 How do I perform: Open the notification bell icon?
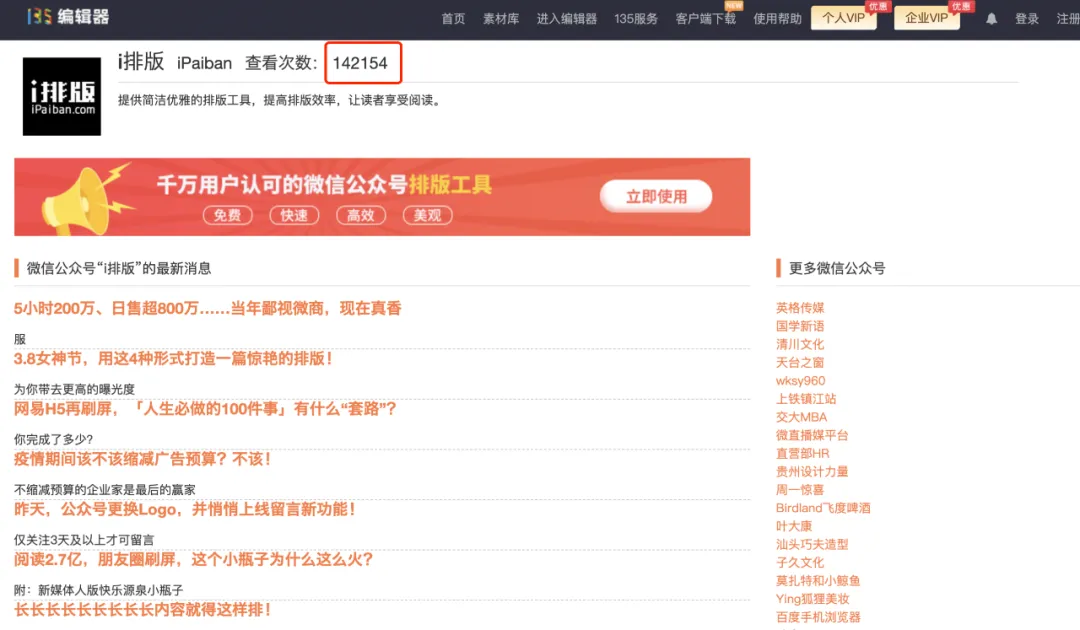pyautogui.click(x=991, y=19)
